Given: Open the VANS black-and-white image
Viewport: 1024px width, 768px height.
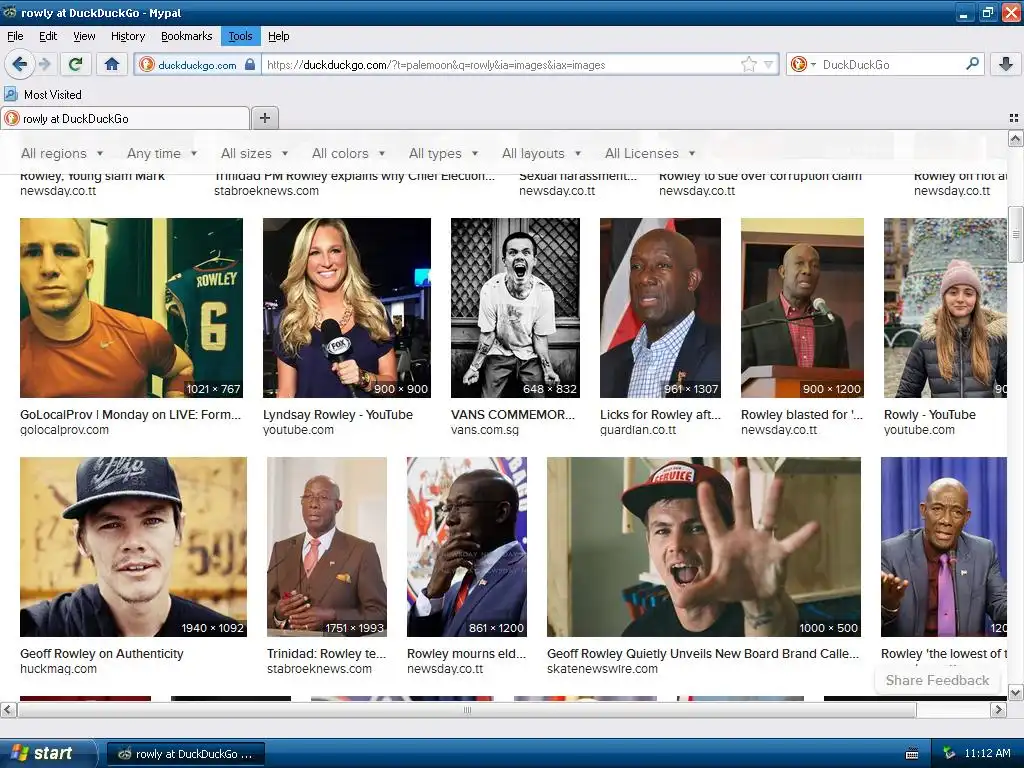Looking at the screenshot, I should [515, 308].
